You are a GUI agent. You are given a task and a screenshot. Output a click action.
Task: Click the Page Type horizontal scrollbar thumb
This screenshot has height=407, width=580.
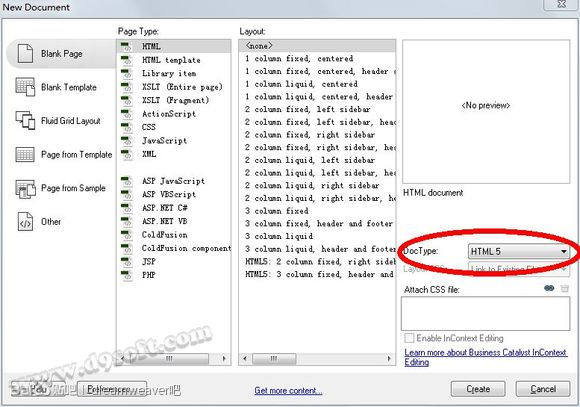click(169, 359)
